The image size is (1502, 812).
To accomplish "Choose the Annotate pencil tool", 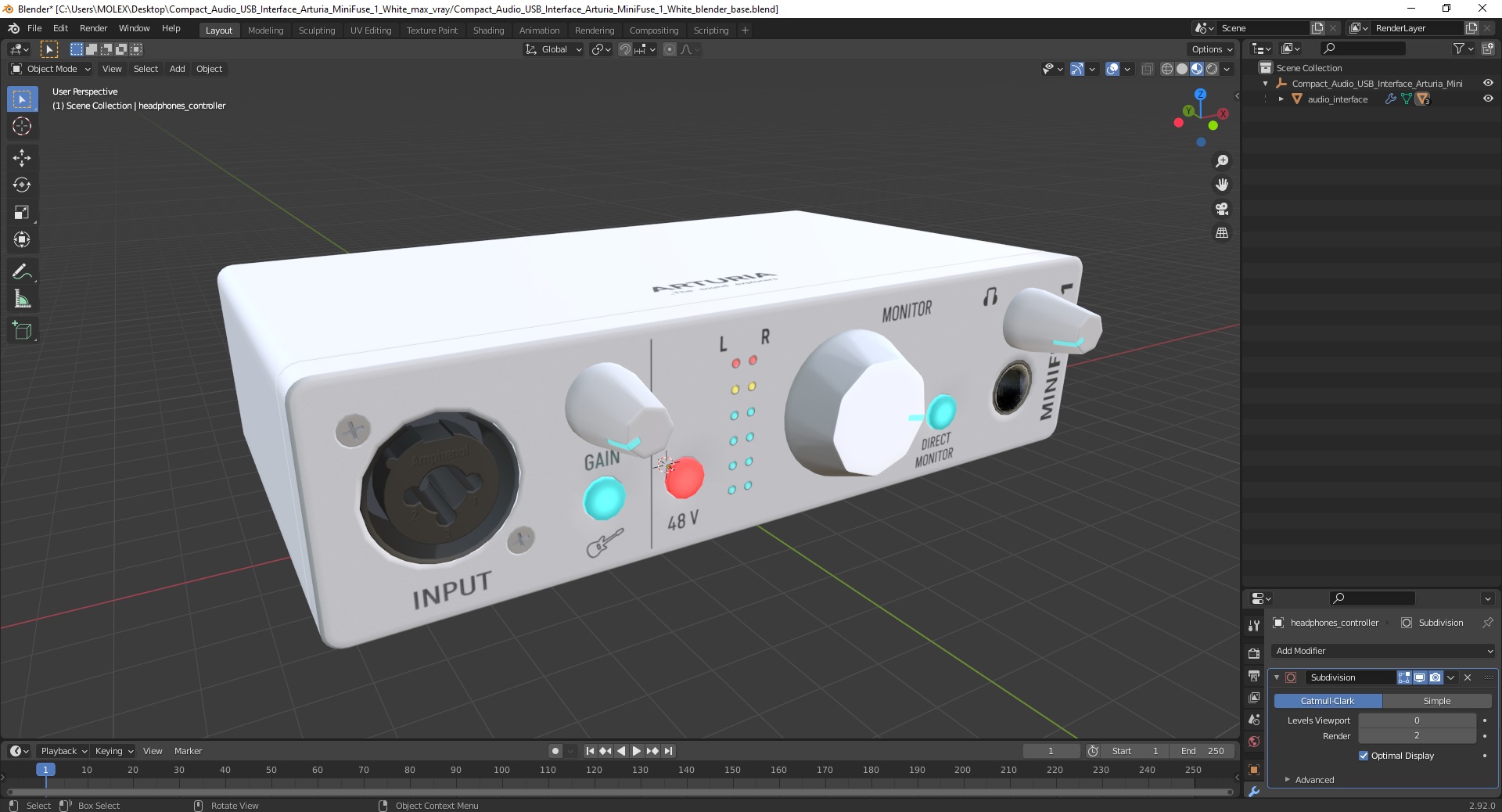I will click(22, 272).
